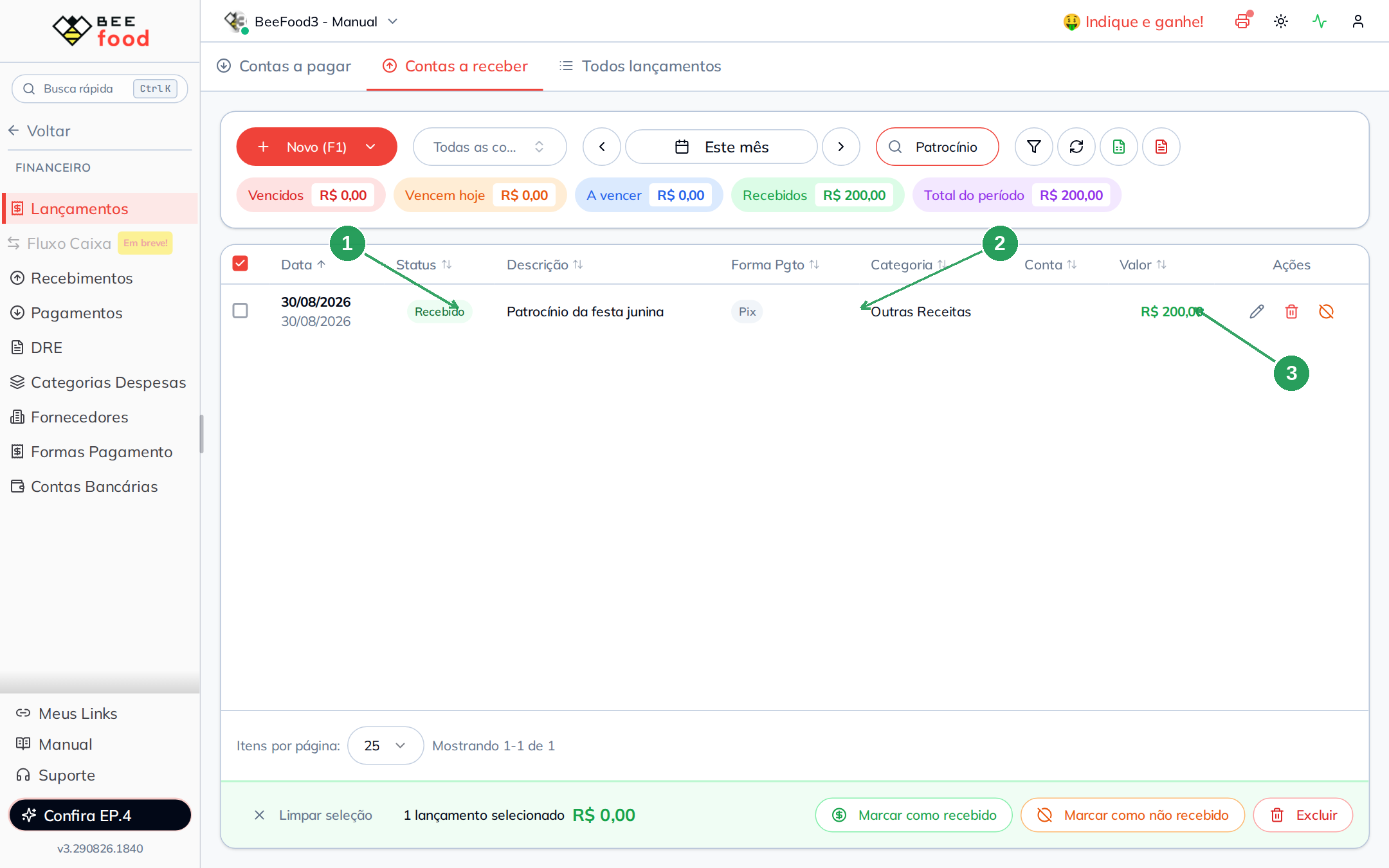Open the Suporte link
1389x868 pixels.
(55, 775)
